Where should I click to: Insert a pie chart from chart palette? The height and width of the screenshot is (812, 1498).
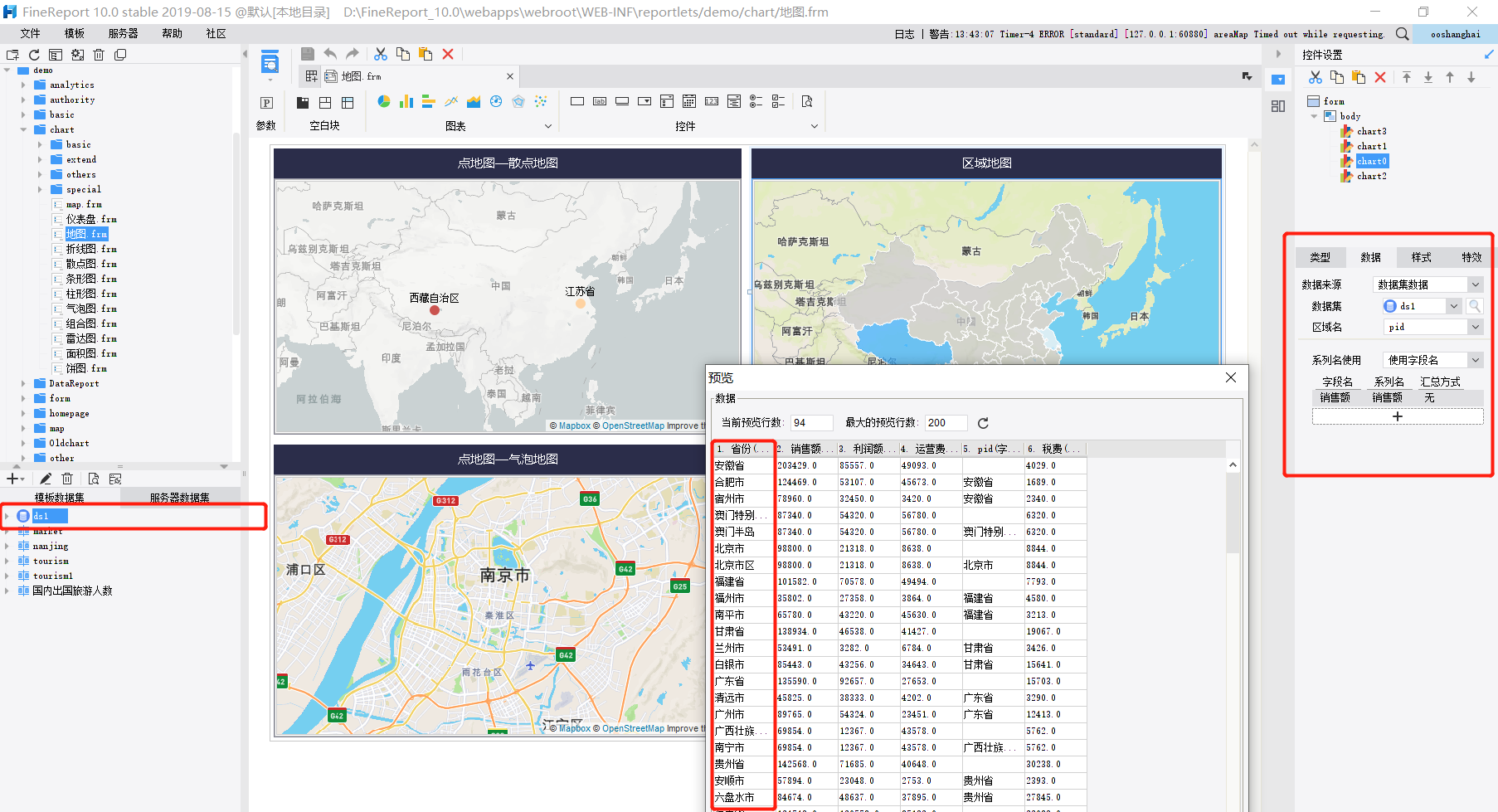(x=384, y=101)
